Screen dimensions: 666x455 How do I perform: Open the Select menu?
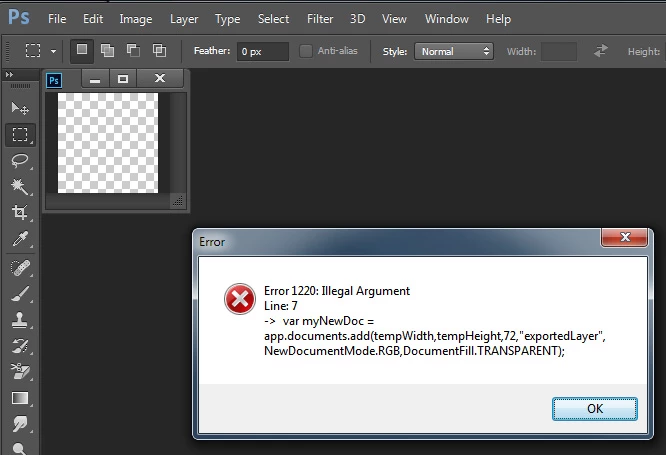tap(273, 19)
